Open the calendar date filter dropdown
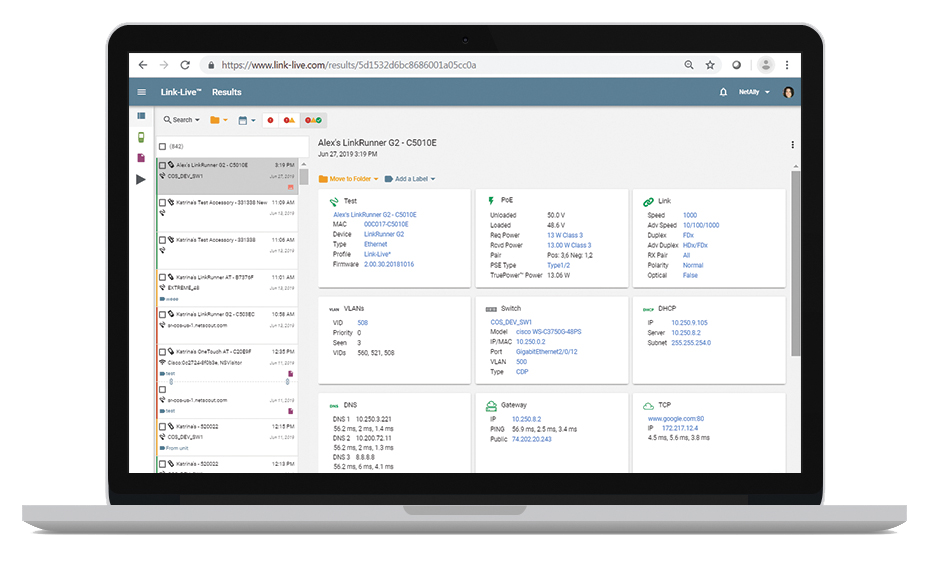Image resolution: width=942 pixels, height=582 pixels. click(246, 120)
